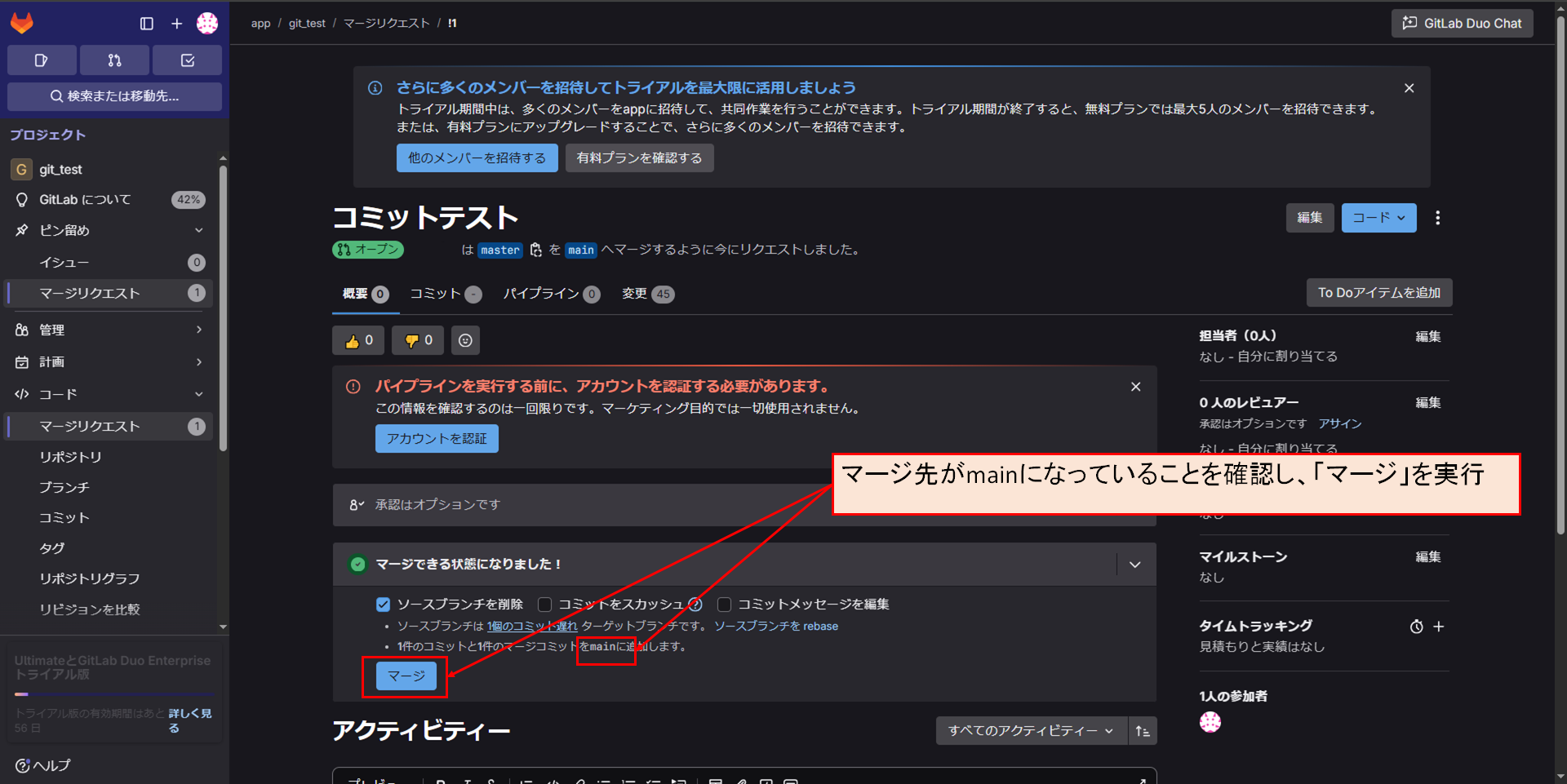1567x784 pixels.
Task: Open merge requests shortcut icon
Action: click(x=114, y=60)
